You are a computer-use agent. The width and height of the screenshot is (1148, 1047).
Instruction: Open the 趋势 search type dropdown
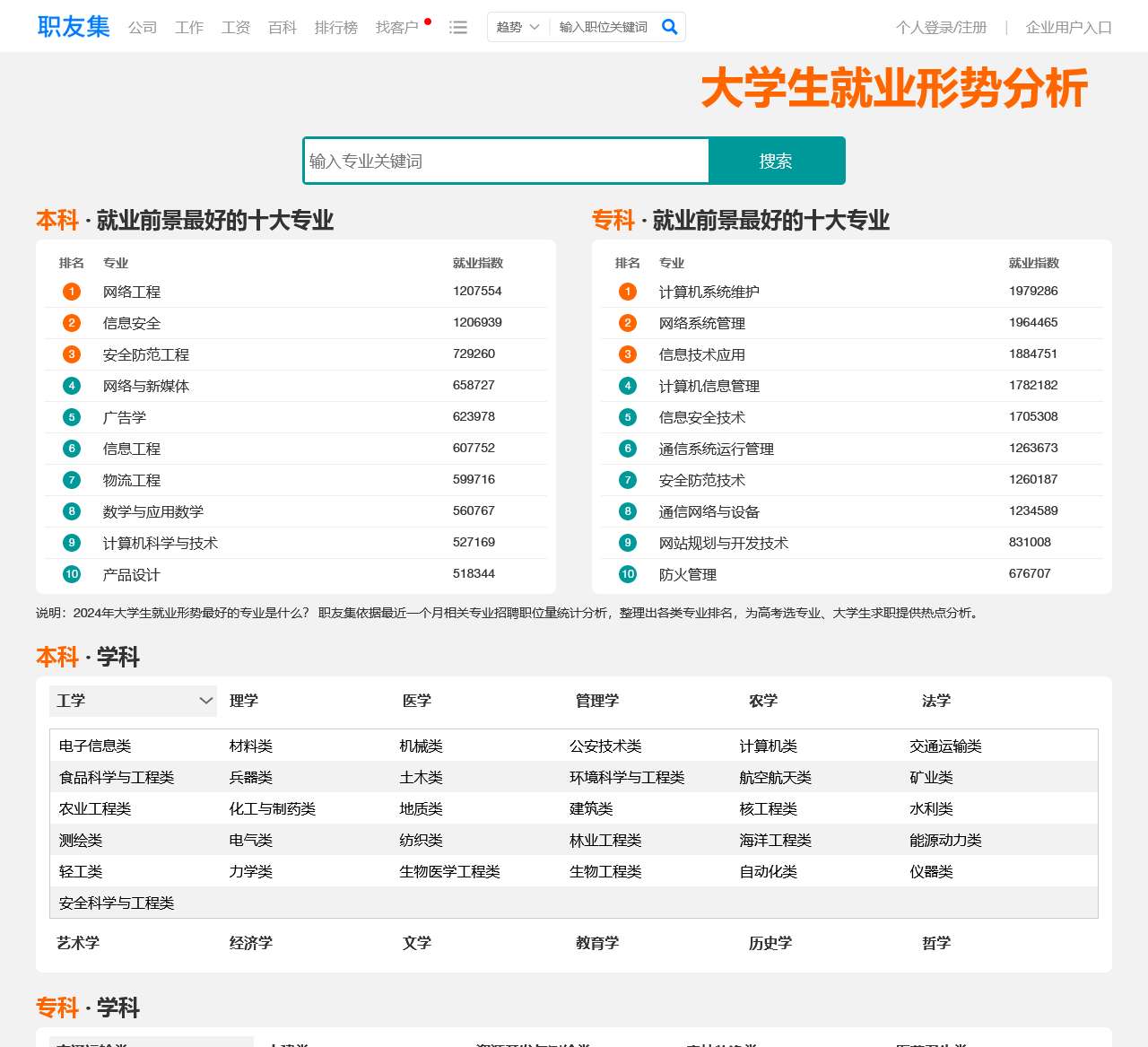click(x=518, y=27)
